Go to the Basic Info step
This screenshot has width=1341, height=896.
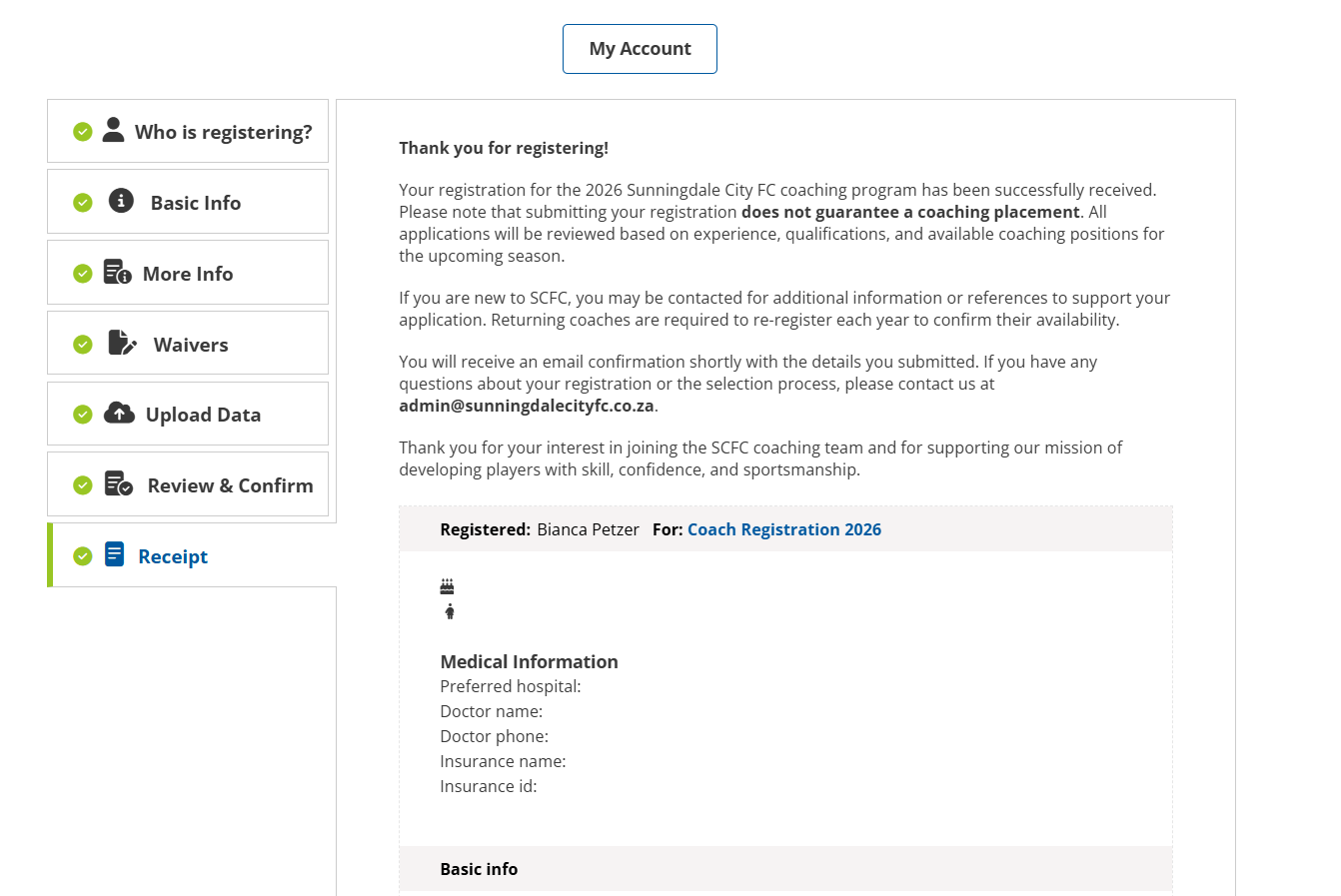pyautogui.click(x=196, y=203)
